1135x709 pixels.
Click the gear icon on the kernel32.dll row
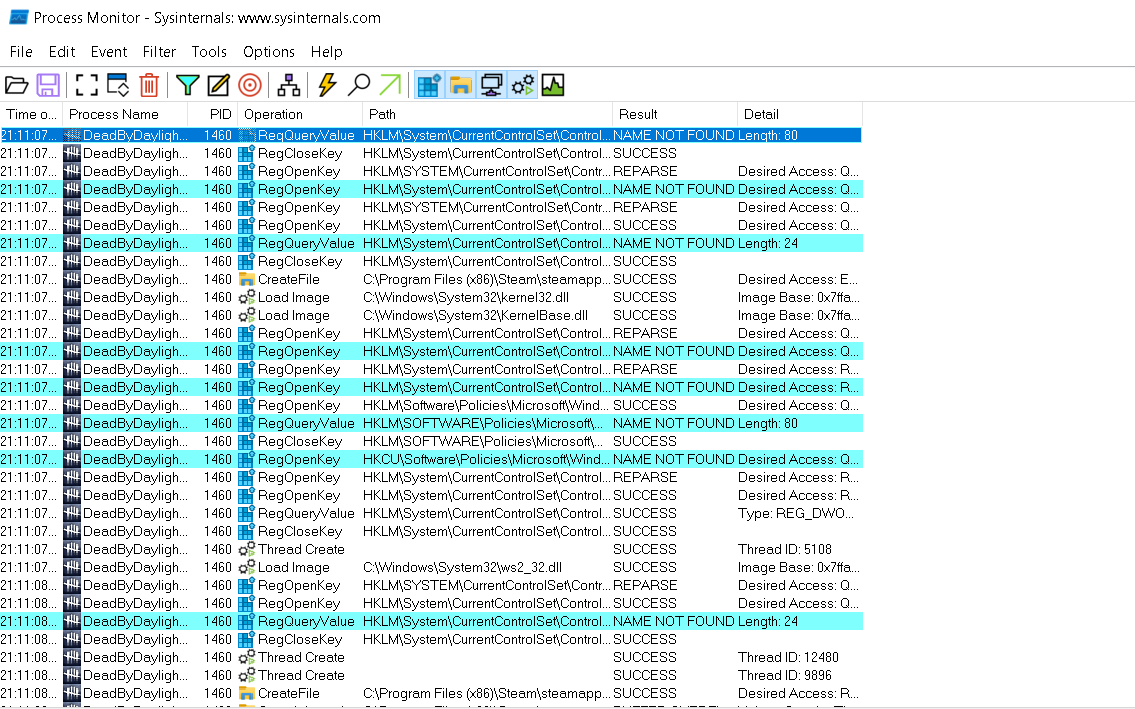(247, 298)
